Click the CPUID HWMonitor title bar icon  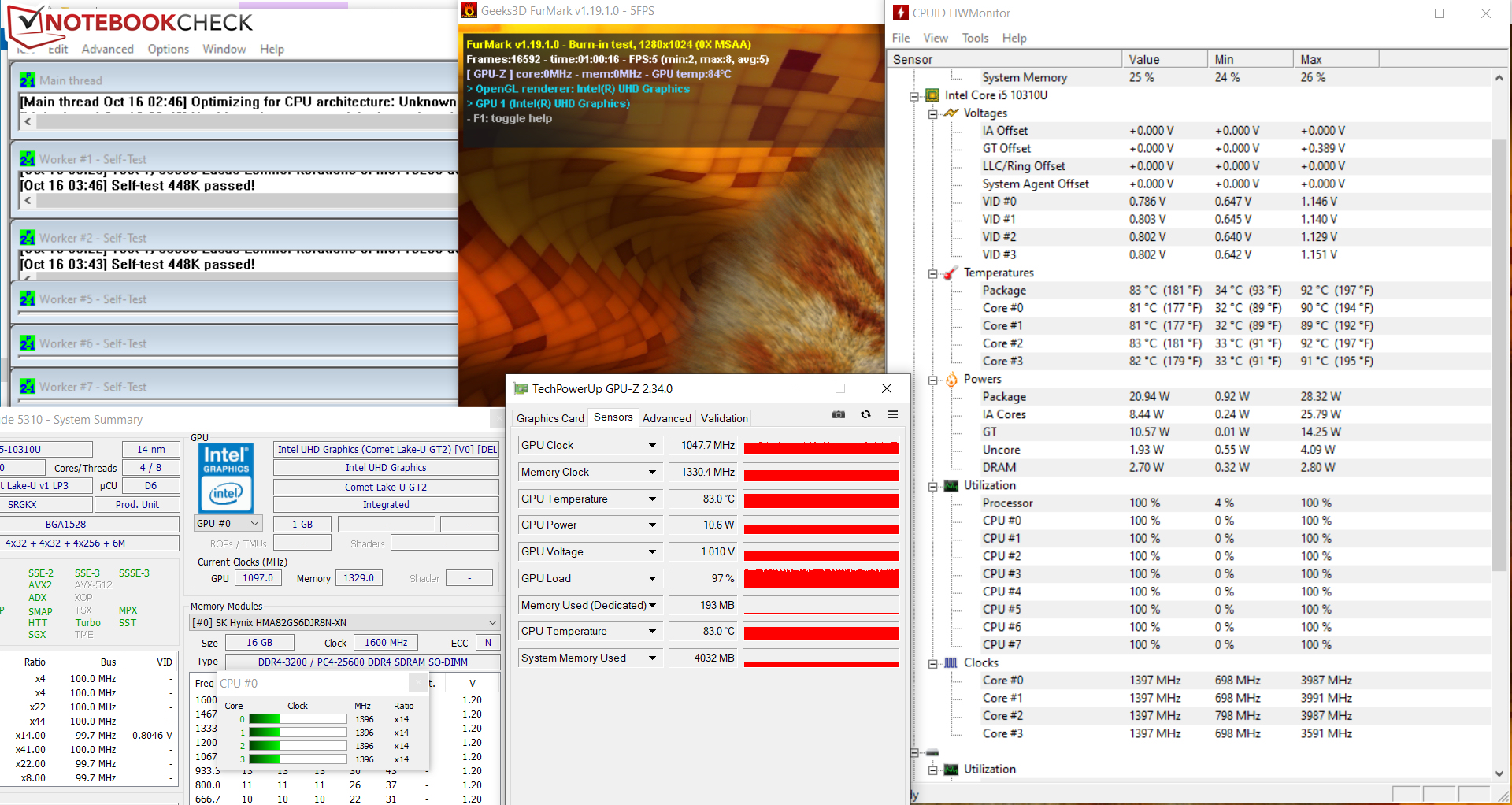[901, 13]
